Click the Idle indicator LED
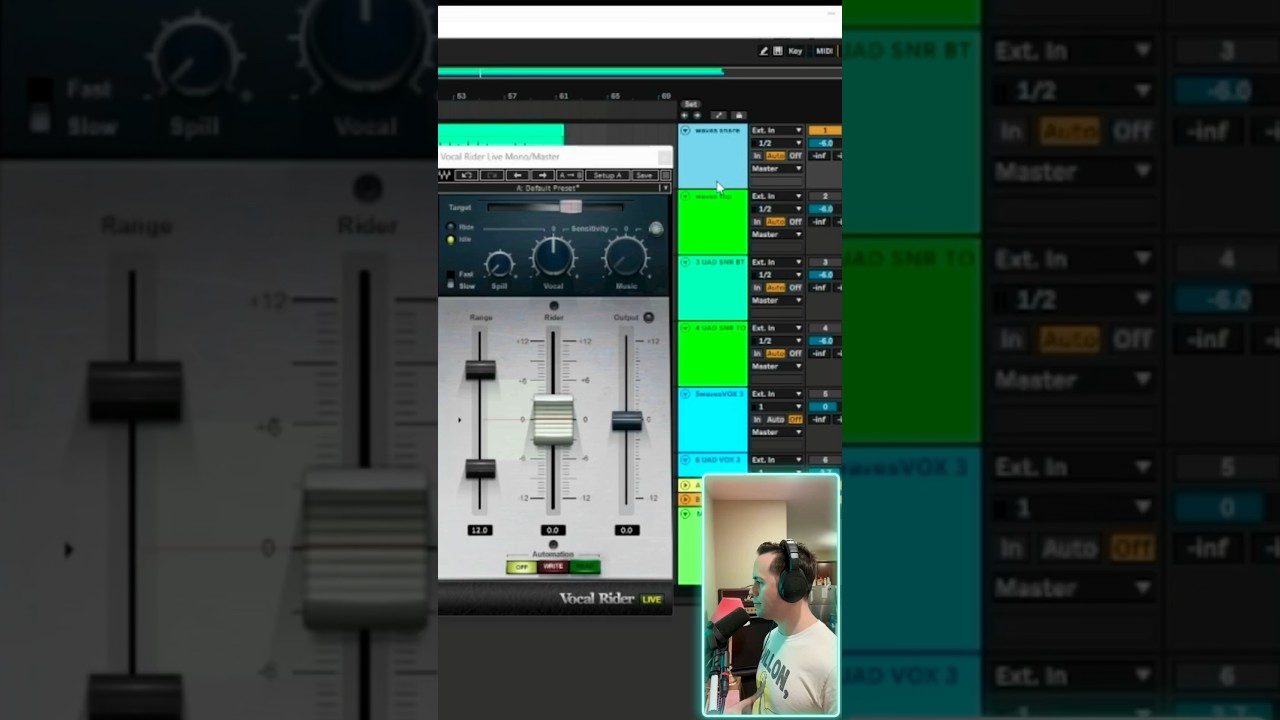 coord(450,240)
